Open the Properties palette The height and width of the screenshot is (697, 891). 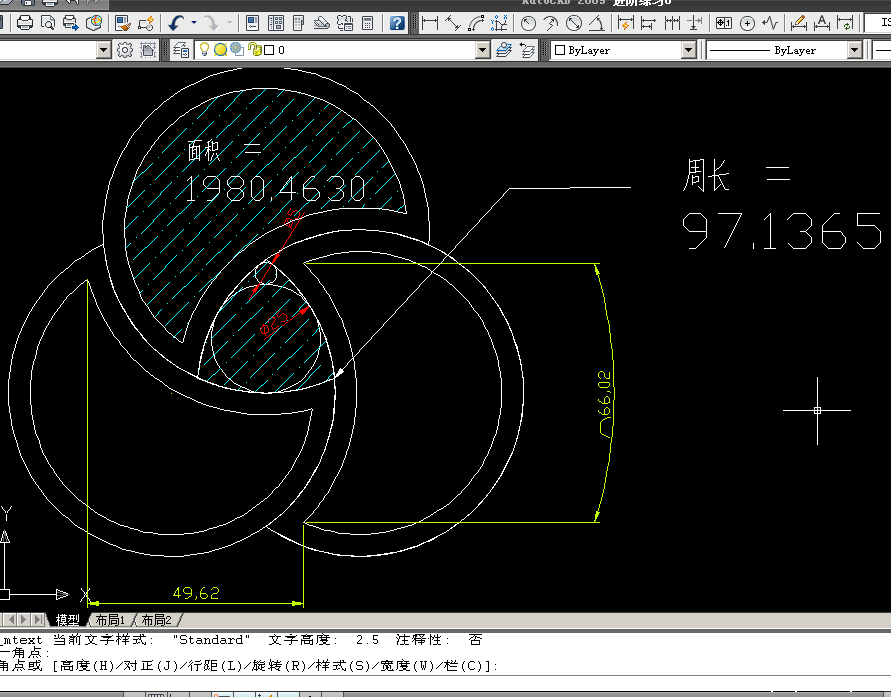coord(252,23)
